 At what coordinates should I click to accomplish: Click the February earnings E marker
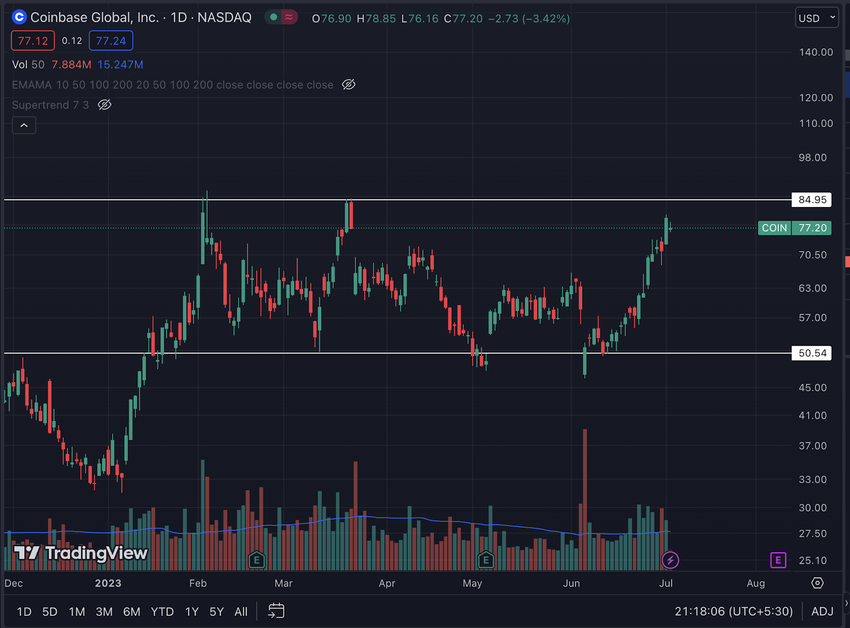coord(256,560)
